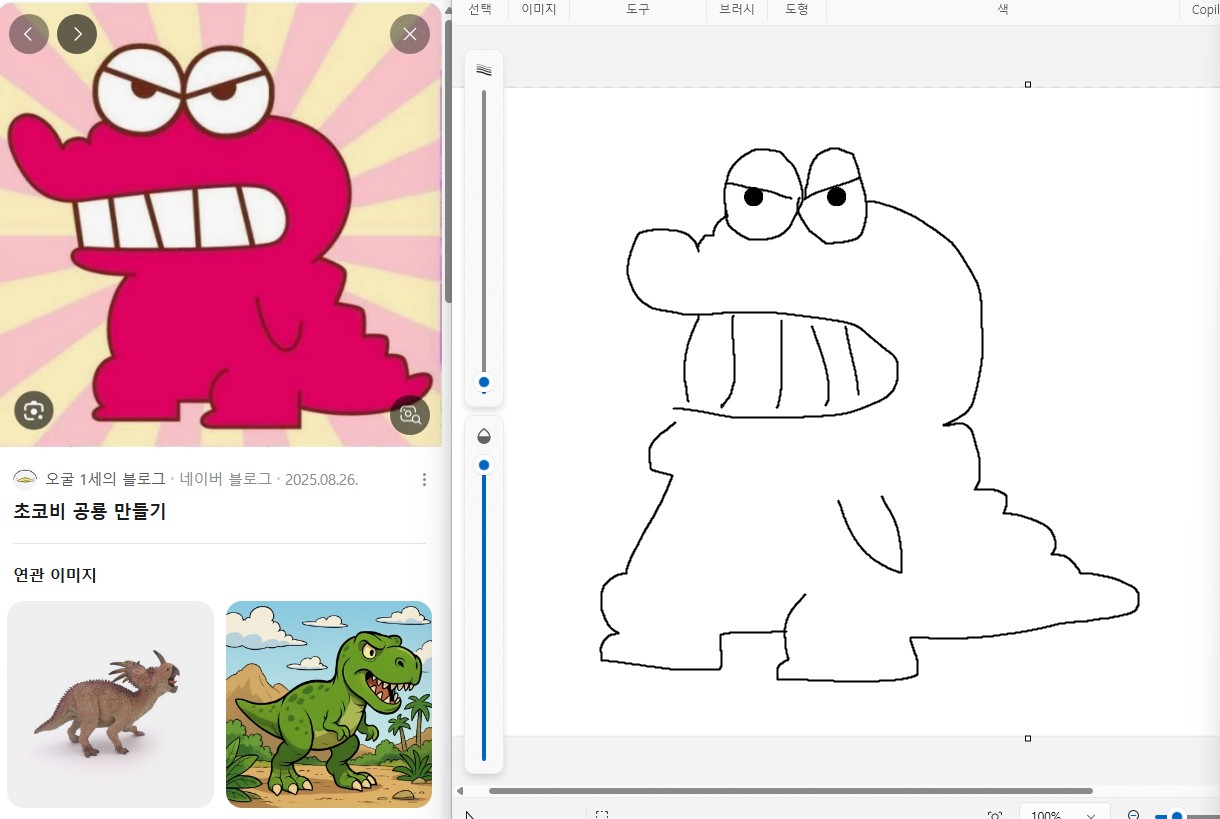Click the brush thickness icon above slider
The image size is (1220, 819).
click(x=484, y=71)
